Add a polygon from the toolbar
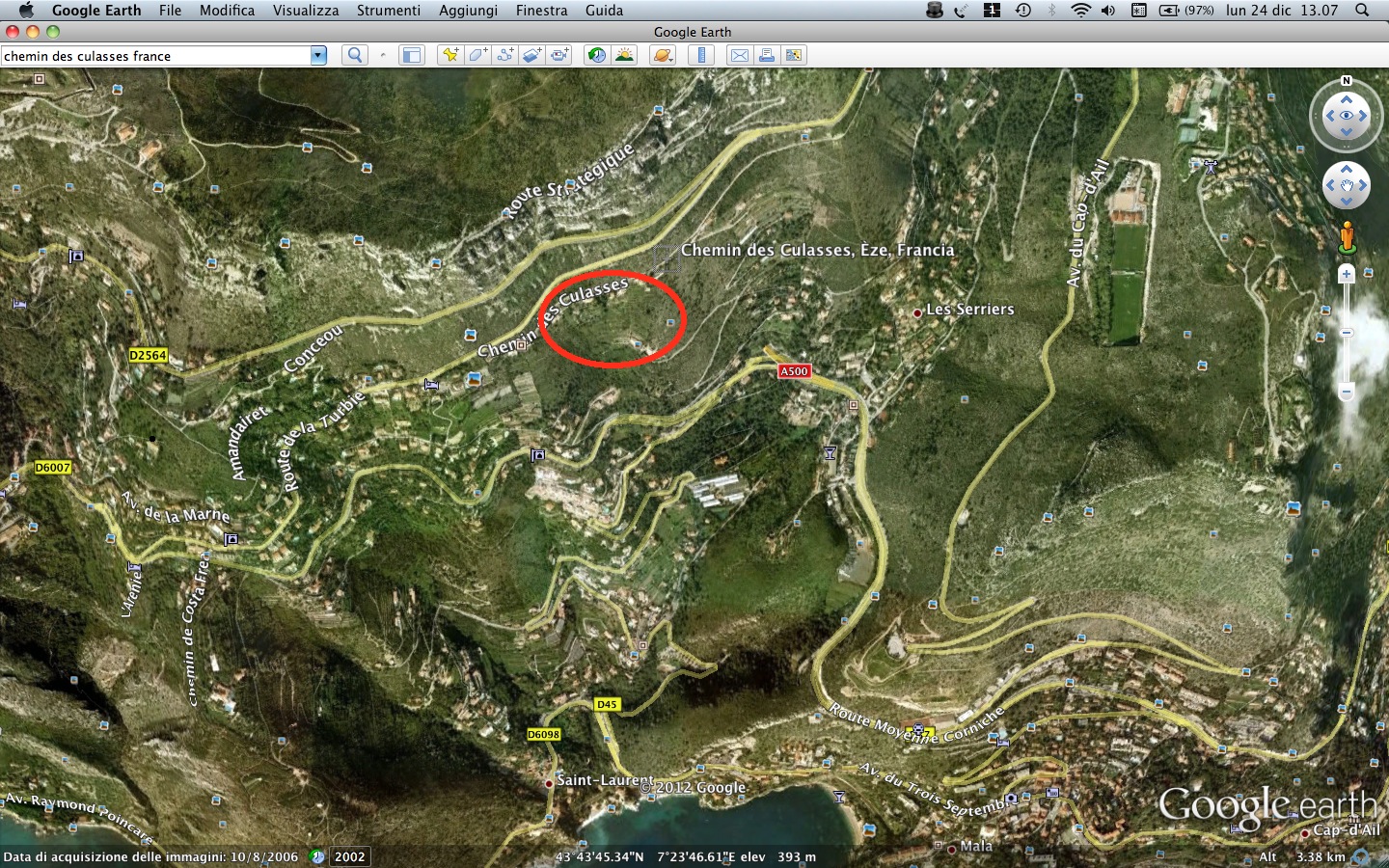 tap(477, 55)
